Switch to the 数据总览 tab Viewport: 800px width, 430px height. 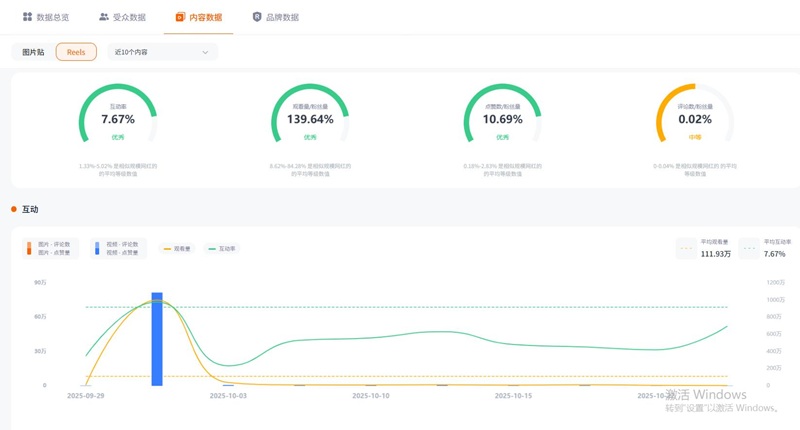click(46, 17)
